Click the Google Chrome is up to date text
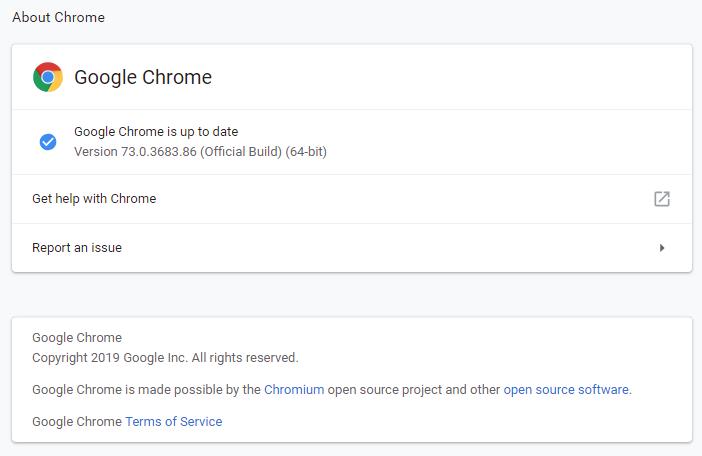Screen dimensions: 702x456 pyautogui.click(x=156, y=132)
